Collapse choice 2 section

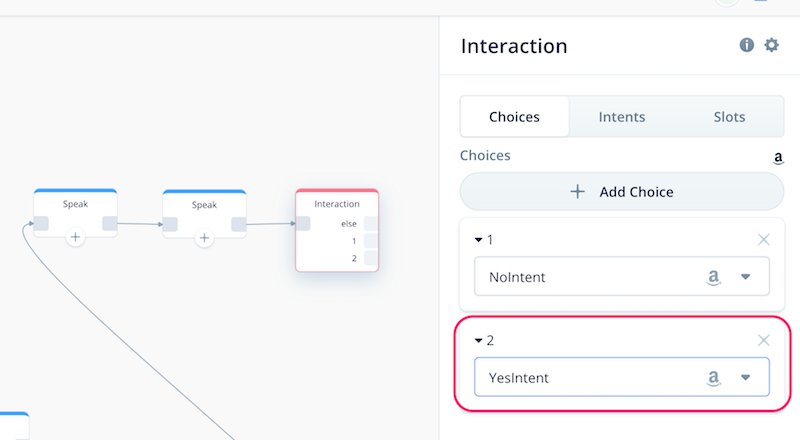(479, 340)
